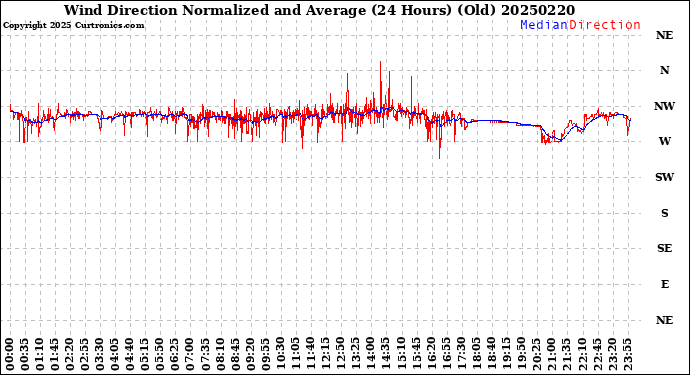Click the top NE axis label
Viewport: 690px width, 375px height.
pyautogui.click(x=664, y=35)
